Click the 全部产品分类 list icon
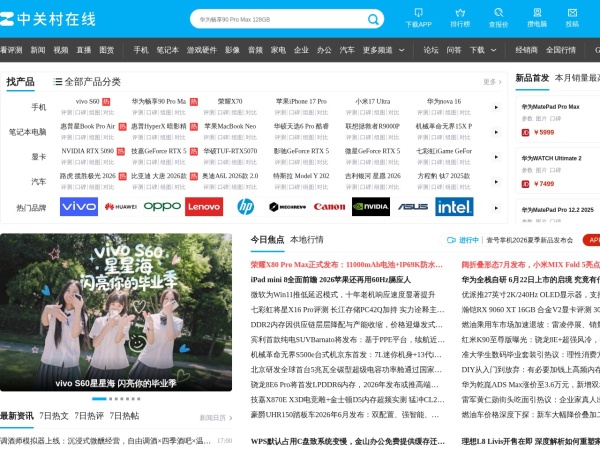 pos(57,82)
